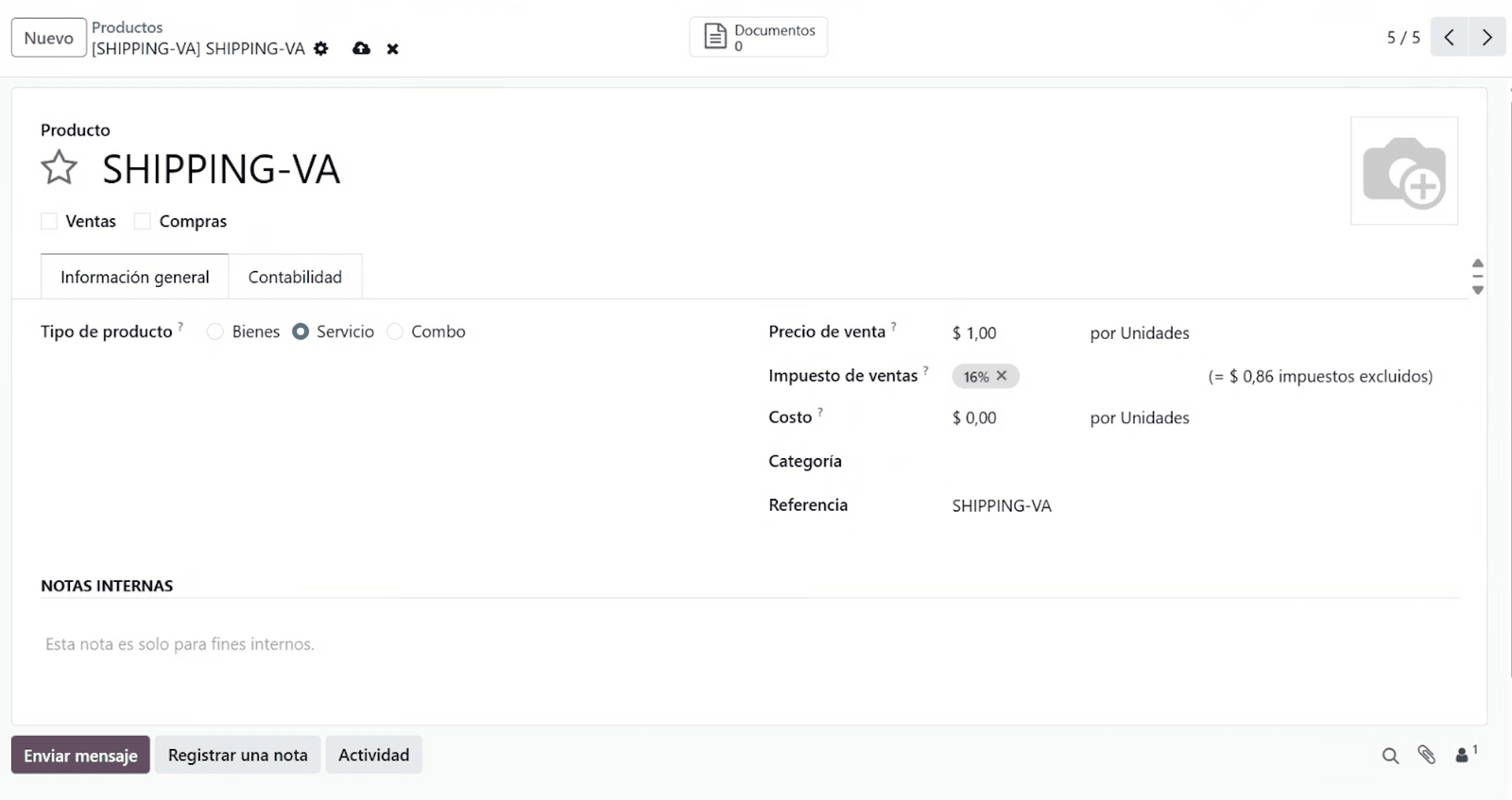The width and height of the screenshot is (1512, 800).
Task: Search messages with the magnifier icon
Action: pos(1390,756)
